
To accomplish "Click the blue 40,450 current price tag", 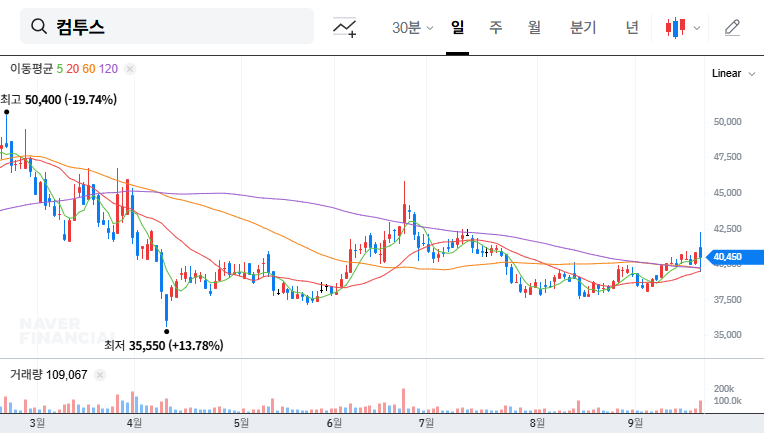I will (x=726, y=257).
